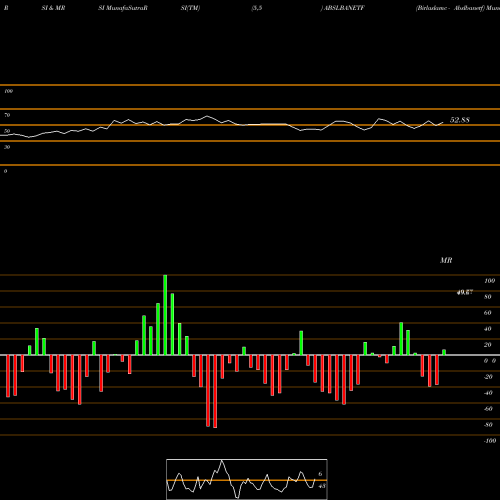Click the MR axis label -60
Image resolution: width=500 pixels, height=500 pixels.
[488, 409]
